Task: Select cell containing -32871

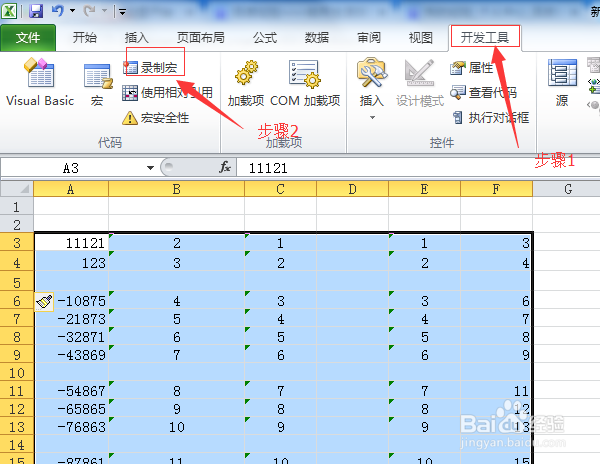Action: (x=72, y=337)
